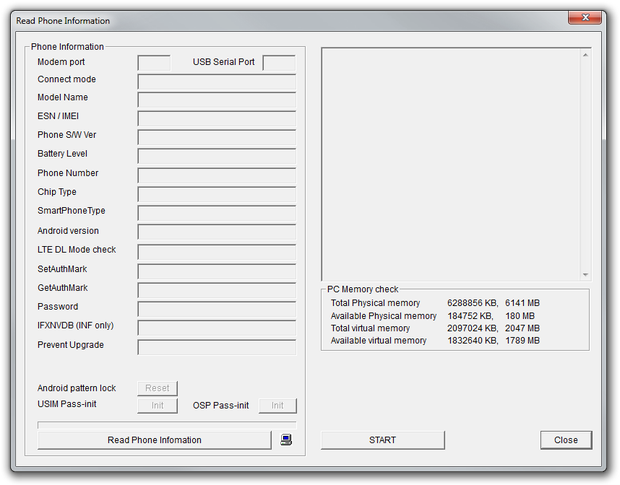Click the log area scroll up arrow
This screenshot has width=620, height=485.
click(x=585, y=55)
